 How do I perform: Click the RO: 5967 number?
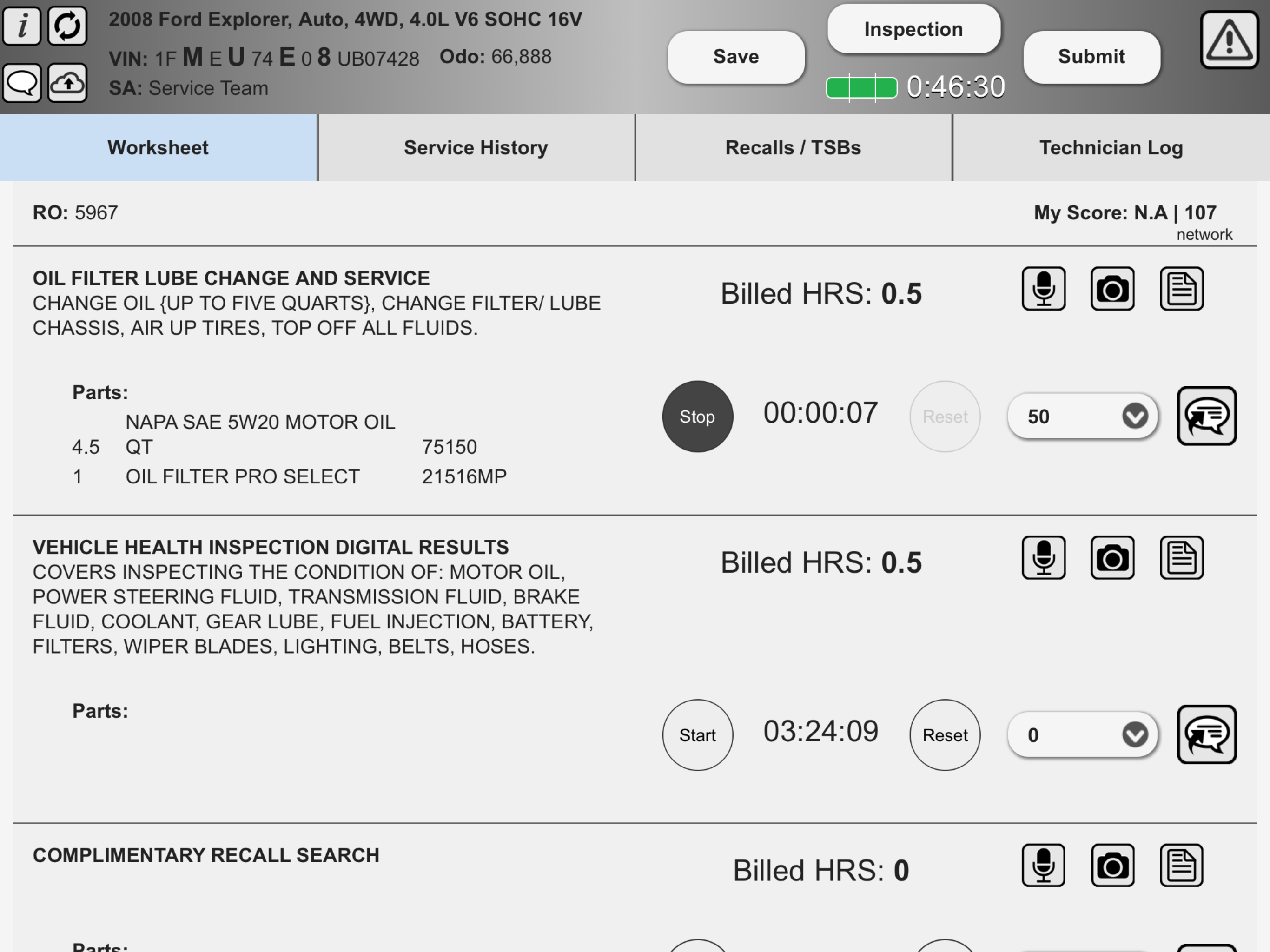(75, 213)
